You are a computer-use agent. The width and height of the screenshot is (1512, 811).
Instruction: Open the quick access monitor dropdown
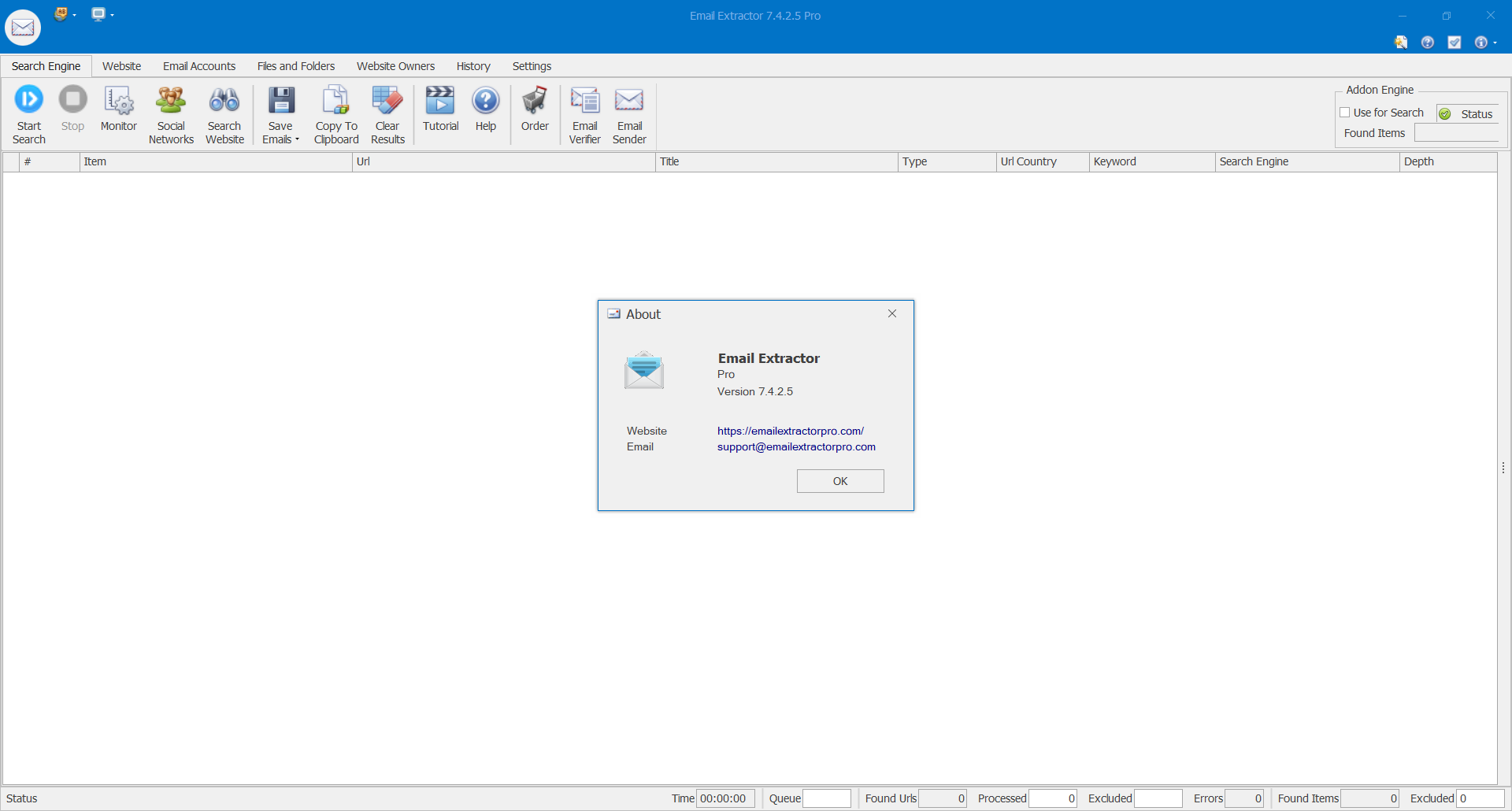112,15
